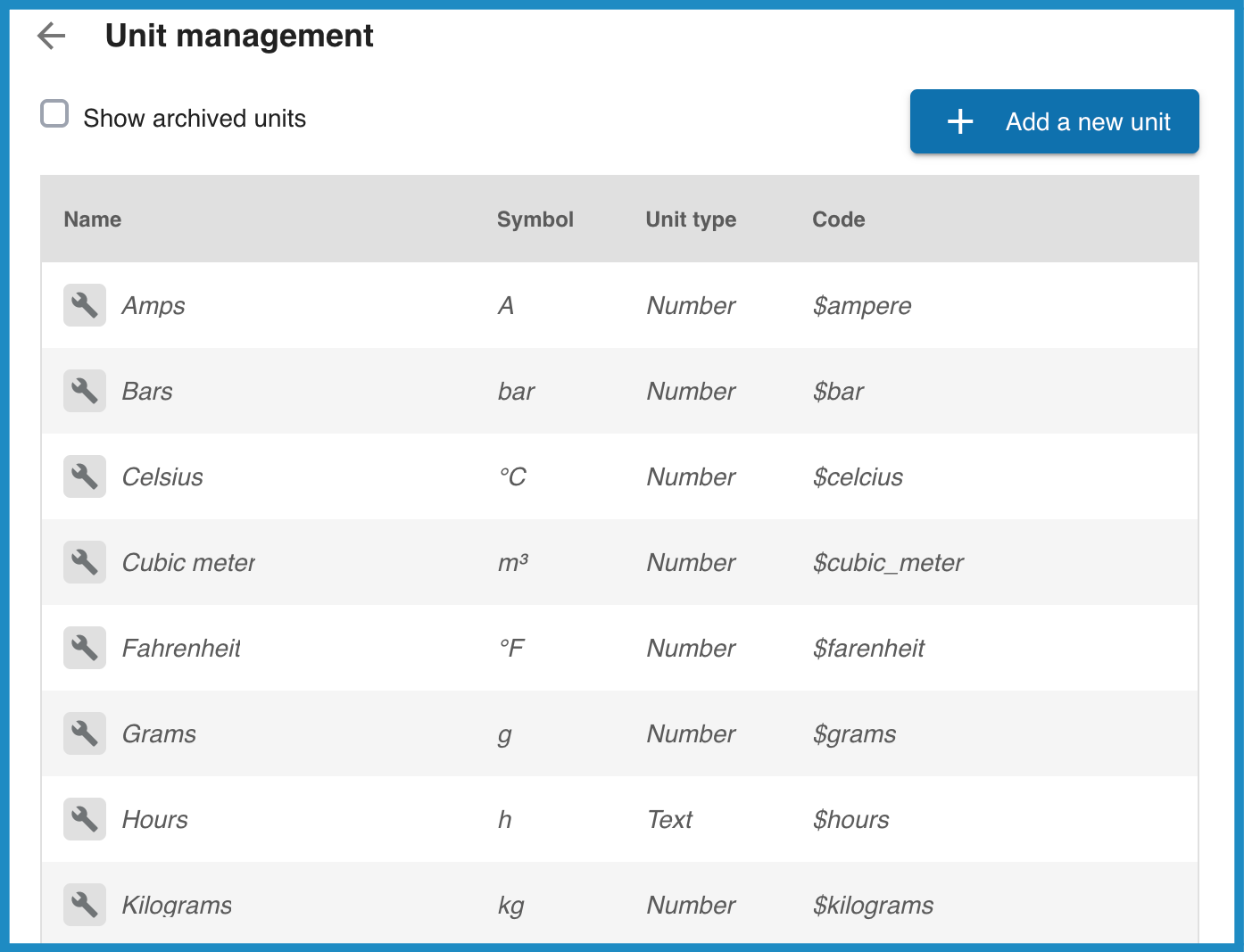
Task: Open the wrench editor for Bars
Action: [x=84, y=391]
